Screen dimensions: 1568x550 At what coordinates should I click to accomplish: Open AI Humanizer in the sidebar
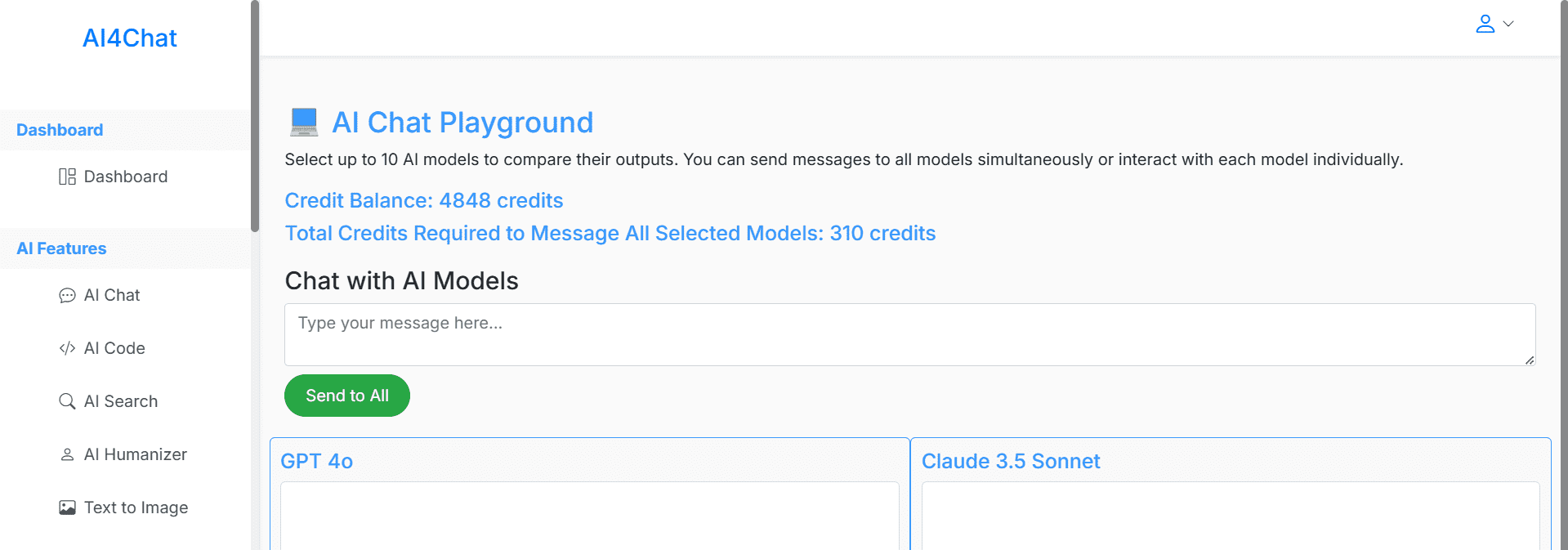[136, 454]
